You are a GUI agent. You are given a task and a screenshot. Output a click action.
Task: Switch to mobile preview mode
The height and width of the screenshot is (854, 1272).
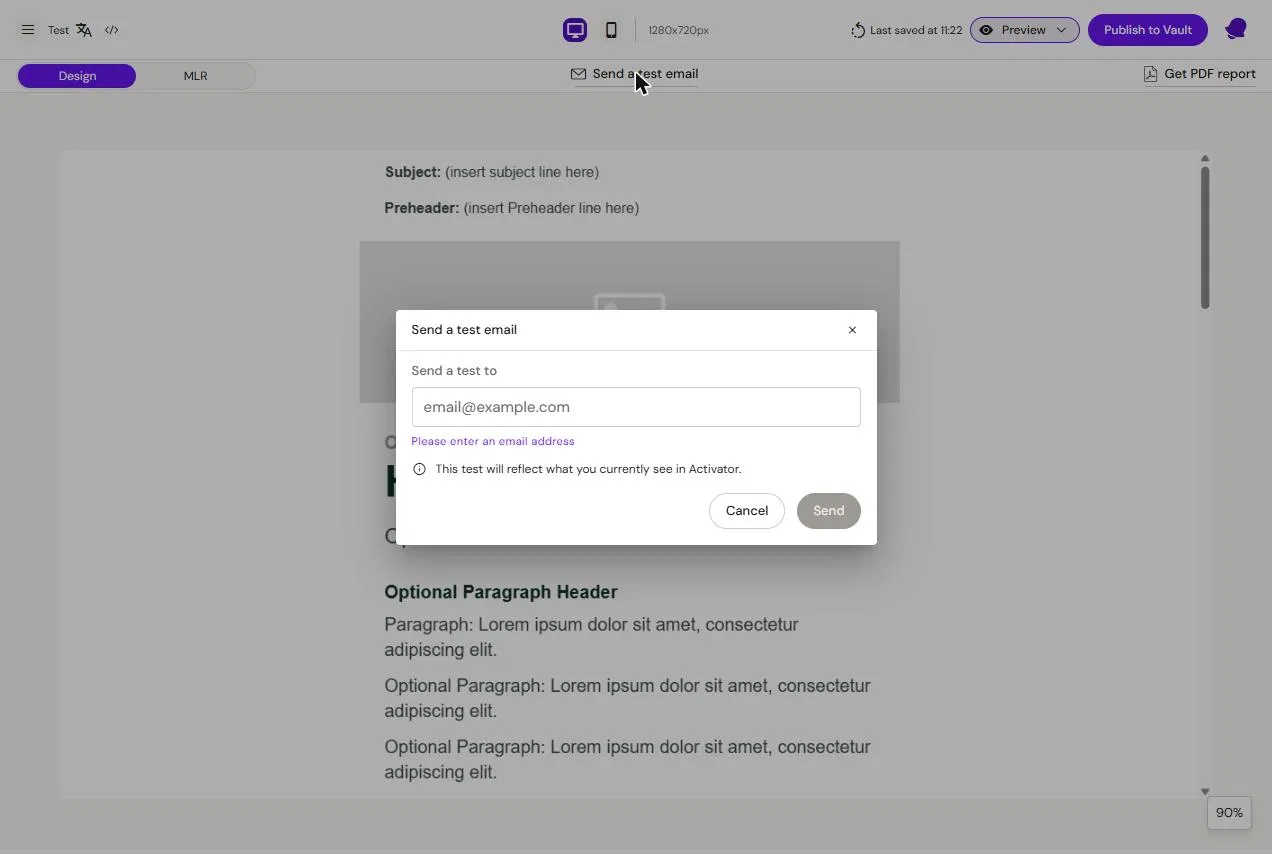click(611, 30)
